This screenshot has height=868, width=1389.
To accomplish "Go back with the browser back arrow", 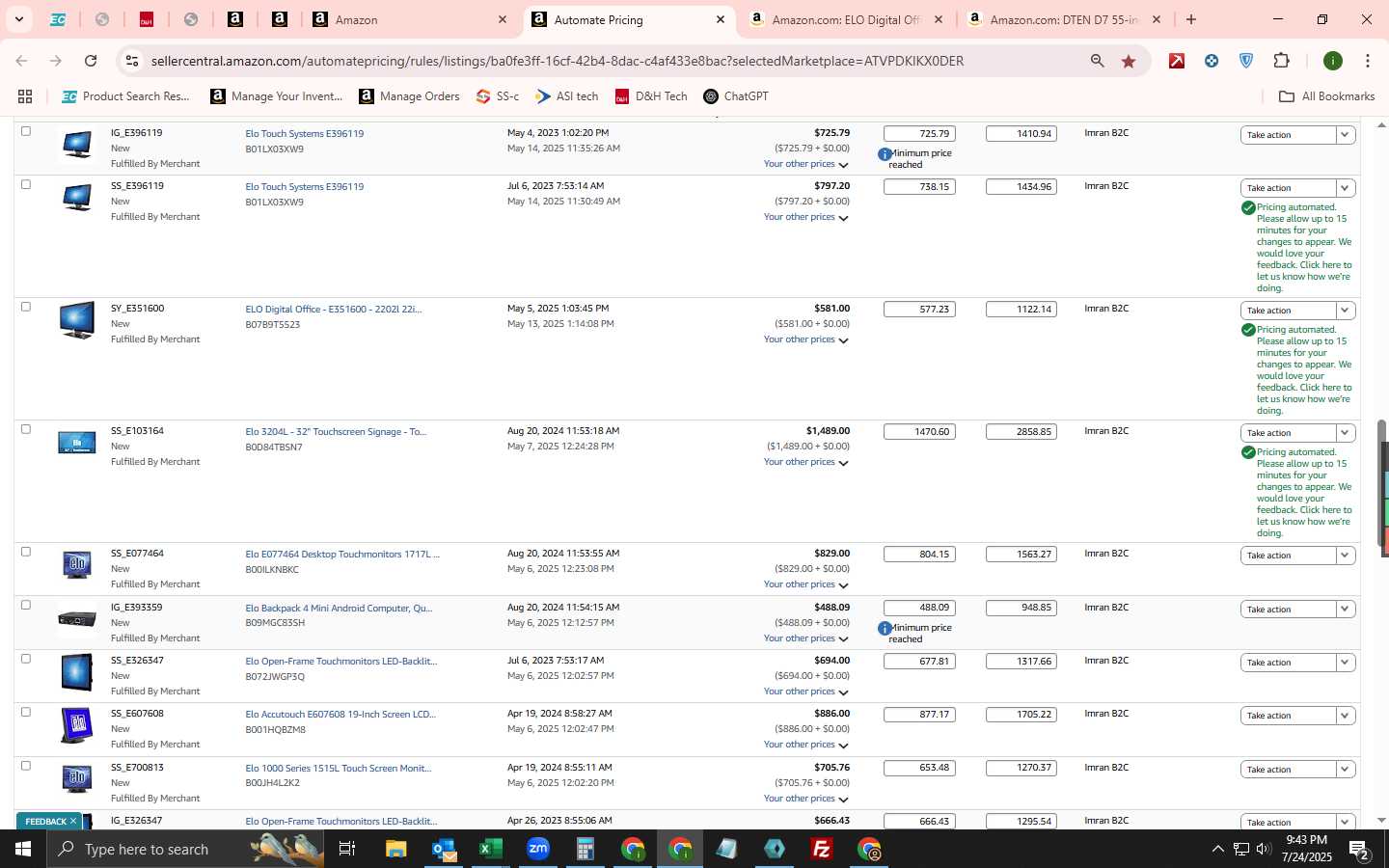I will pyautogui.click(x=21, y=61).
